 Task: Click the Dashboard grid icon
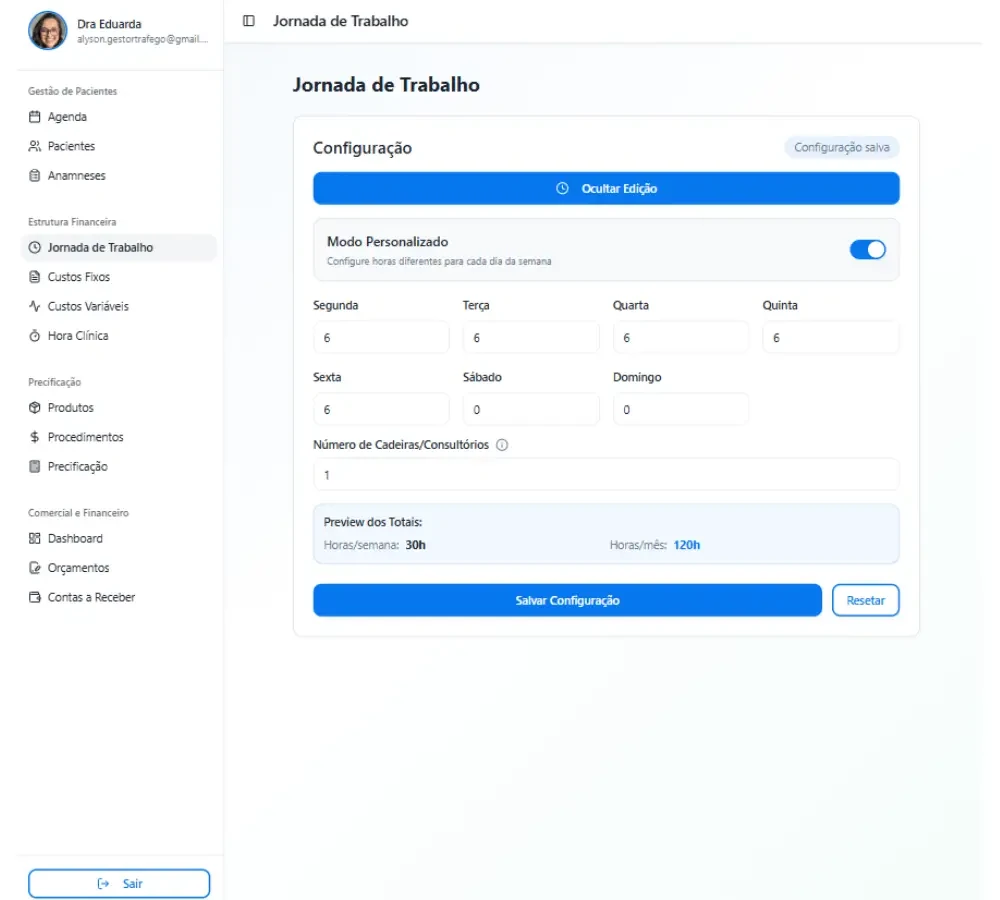point(34,538)
